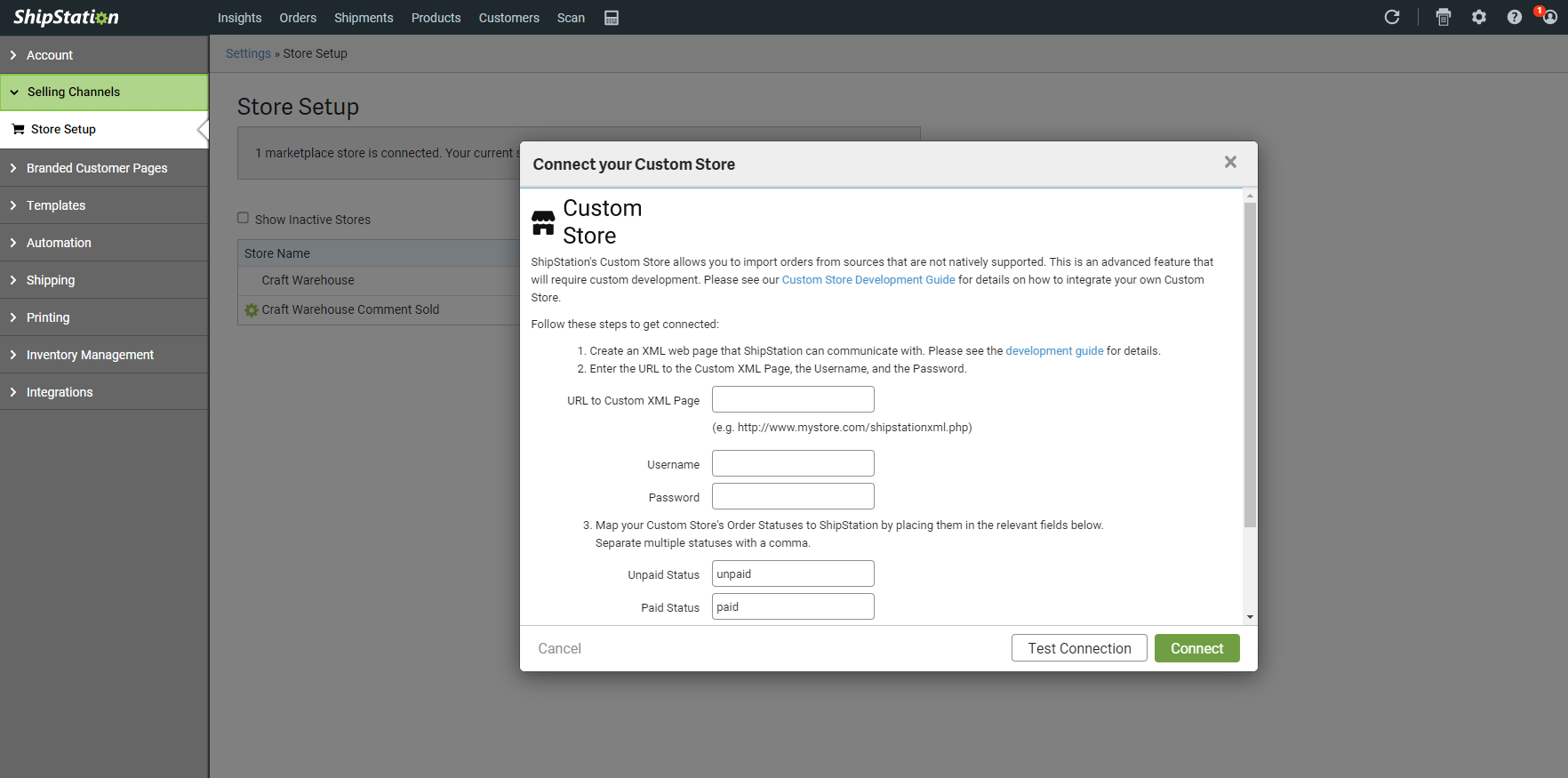
Task: Click the gear icon beside Craft Warehouse Comment Sold
Action: click(x=252, y=310)
